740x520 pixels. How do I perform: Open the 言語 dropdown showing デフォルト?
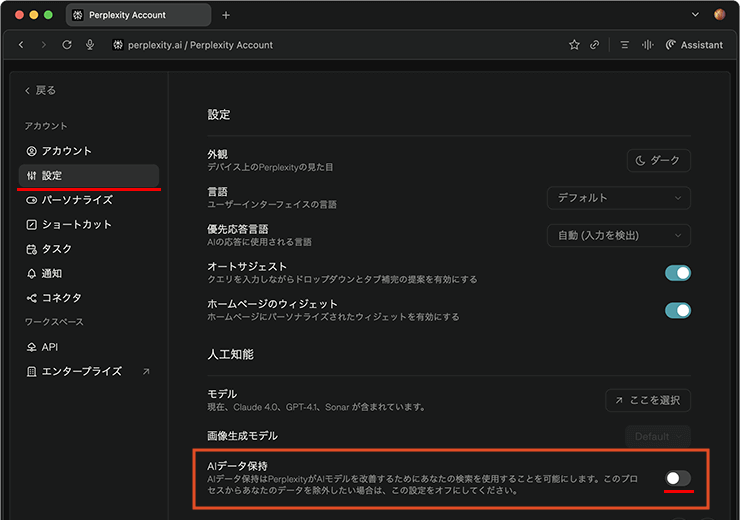(619, 198)
